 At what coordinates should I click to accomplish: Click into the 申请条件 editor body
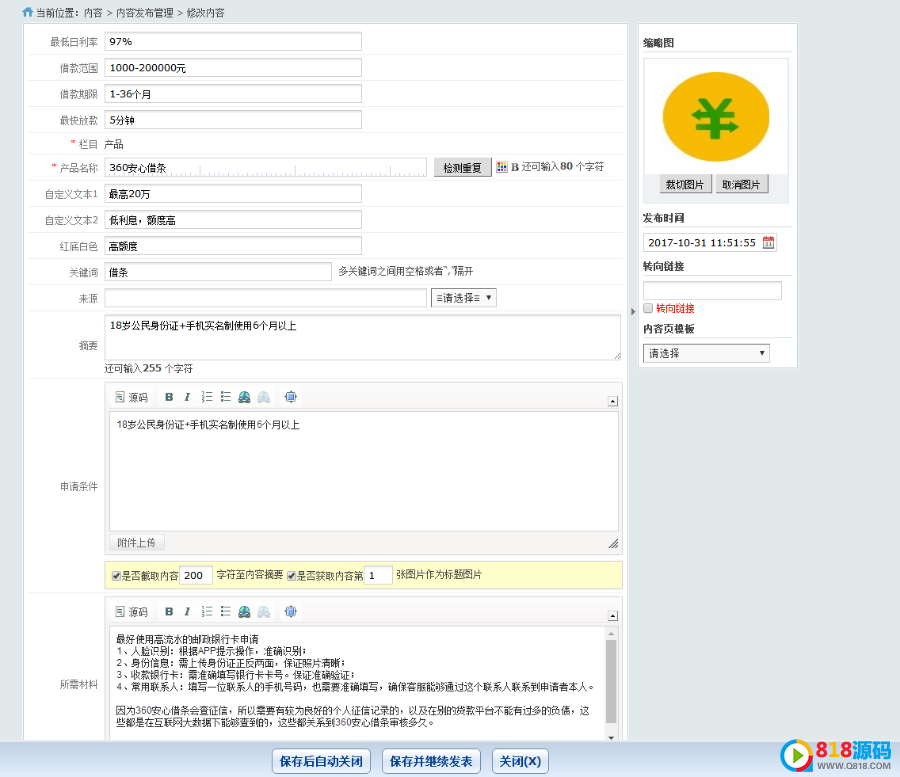(364, 471)
